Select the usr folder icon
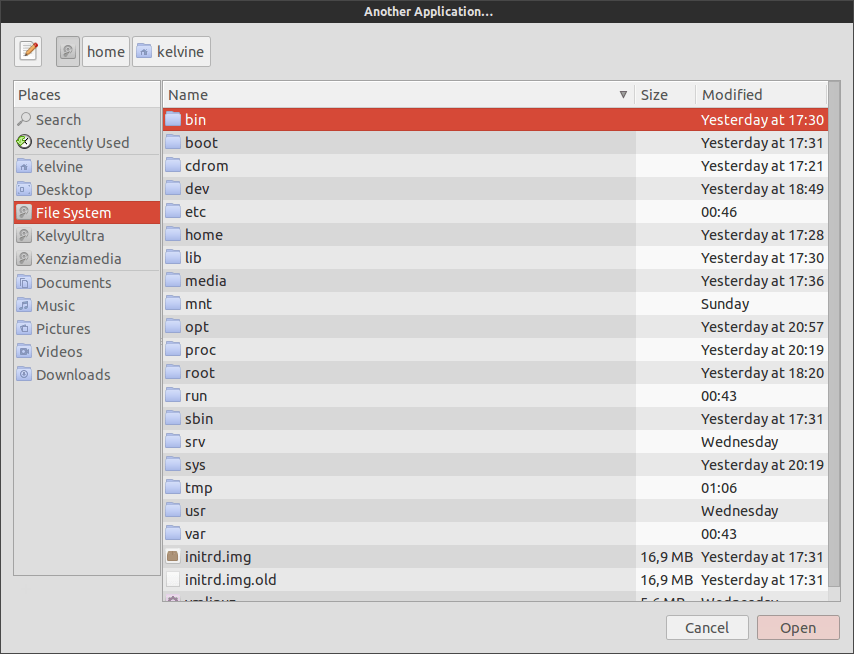Screen dimensions: 854x654 [x=173, y=511]
